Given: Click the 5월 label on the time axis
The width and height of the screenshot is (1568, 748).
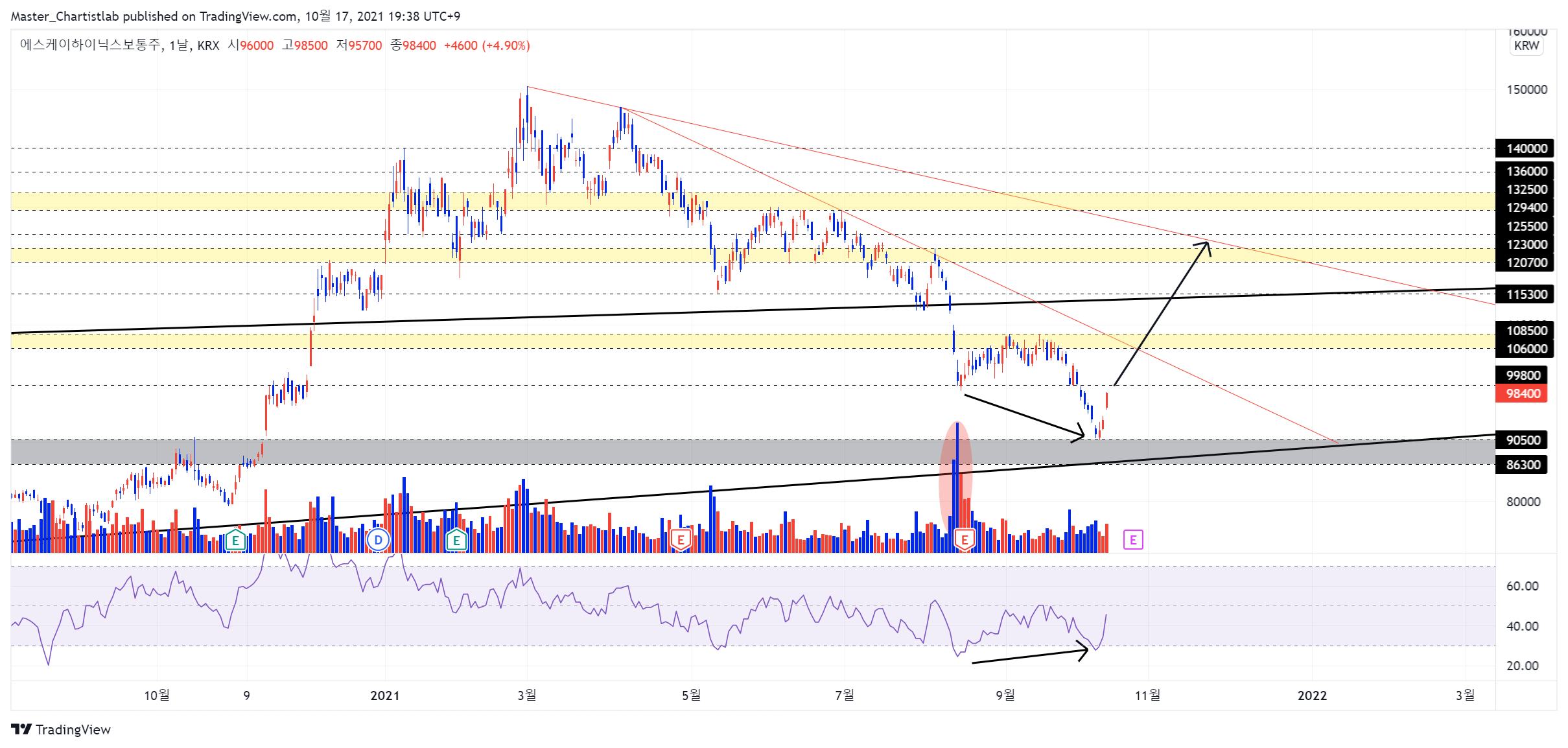Looking at the screenshot, I should (x=691, y=695).
